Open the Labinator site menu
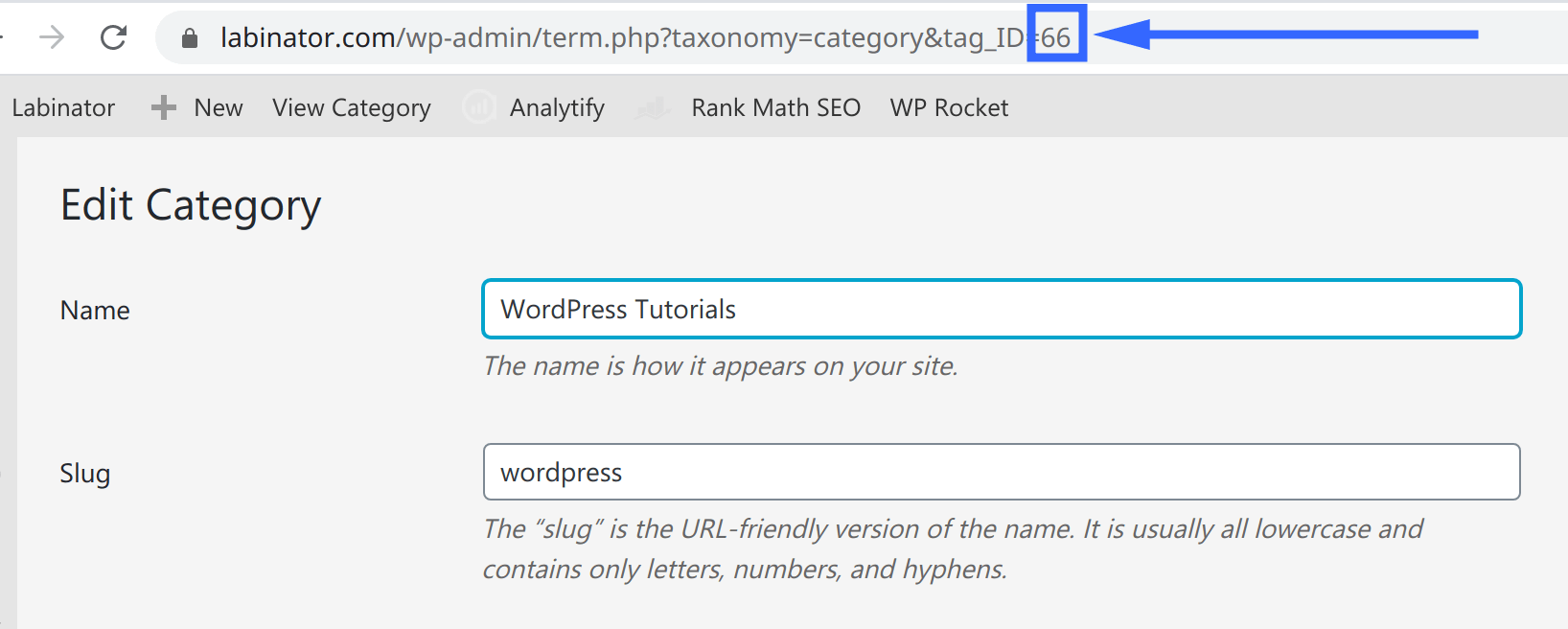 tap(63, 107)
